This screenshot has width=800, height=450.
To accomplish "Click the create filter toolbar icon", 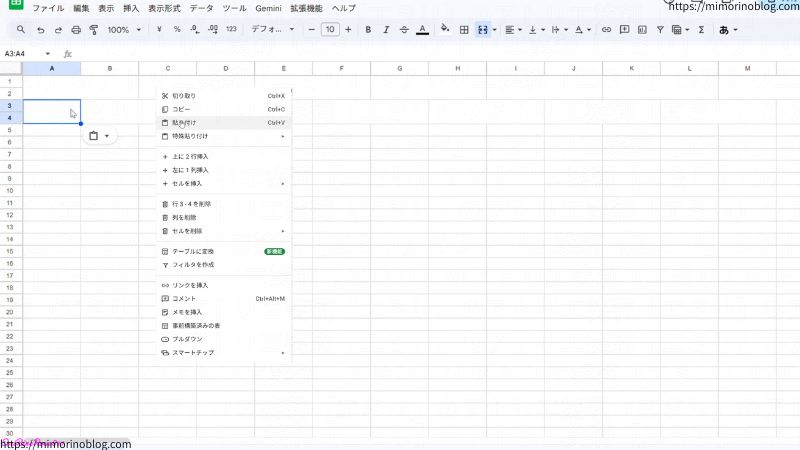I will click(x=660, y=30).
